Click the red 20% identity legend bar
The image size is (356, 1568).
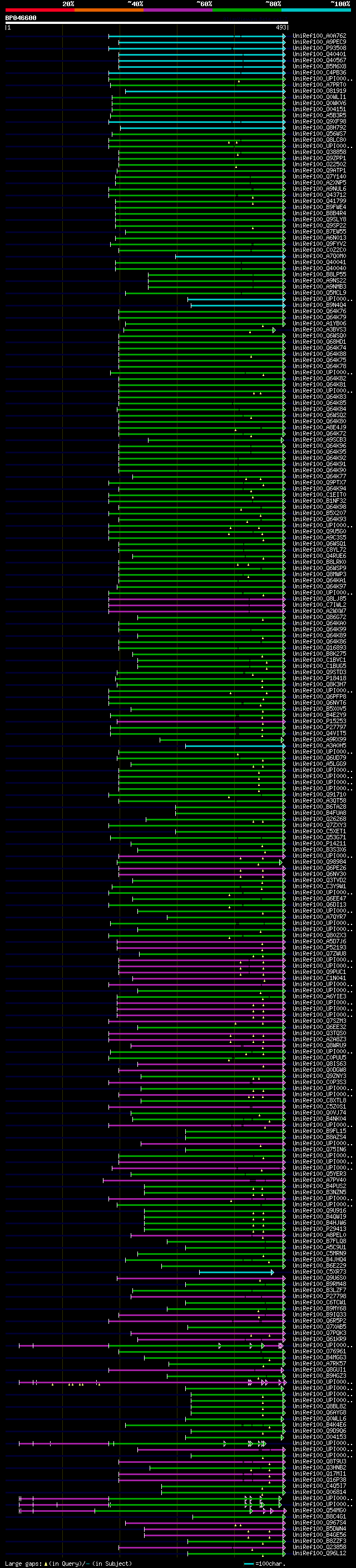click(x=39, y=10)
